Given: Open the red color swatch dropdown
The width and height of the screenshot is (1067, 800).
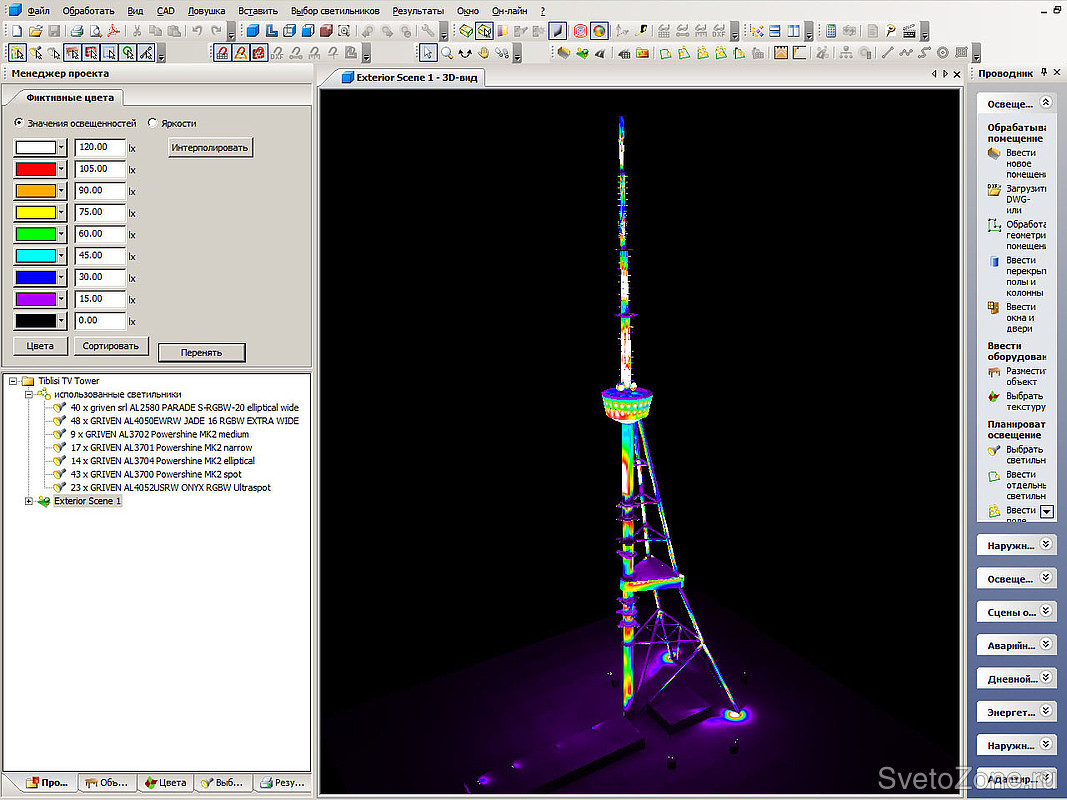Looking at the screenshot, I should click(x=61, y=169).
